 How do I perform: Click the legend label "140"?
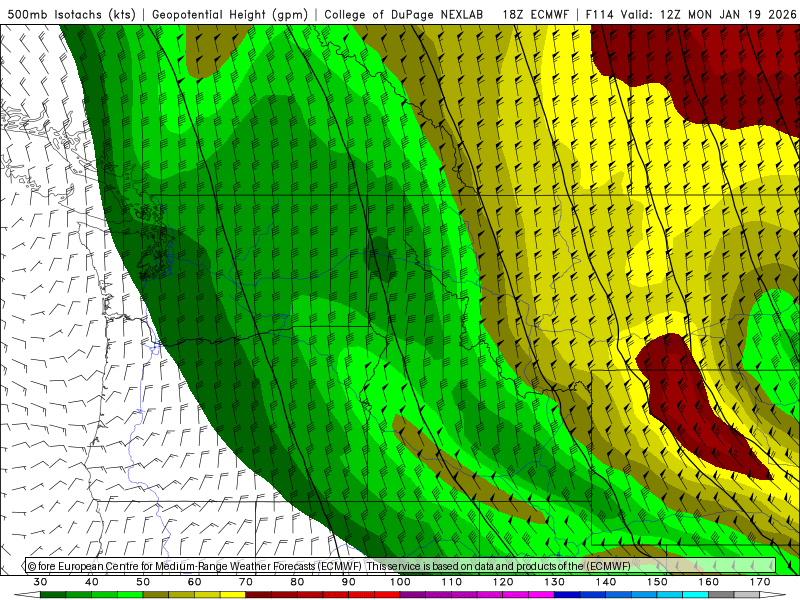coord(606,582)
